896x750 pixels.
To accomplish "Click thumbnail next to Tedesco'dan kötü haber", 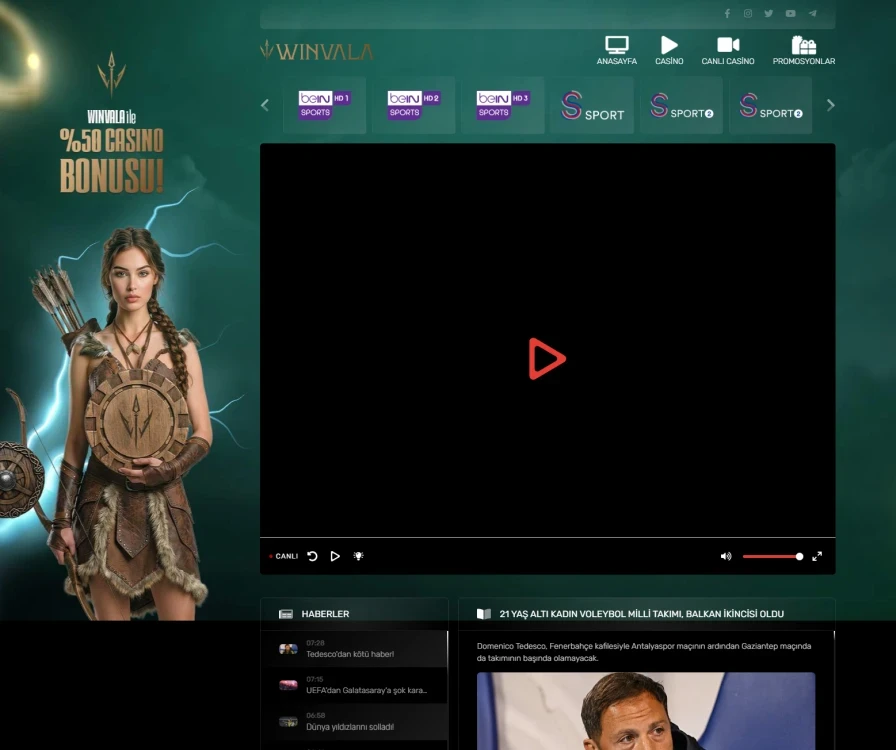I will click(x=288, y=649).
